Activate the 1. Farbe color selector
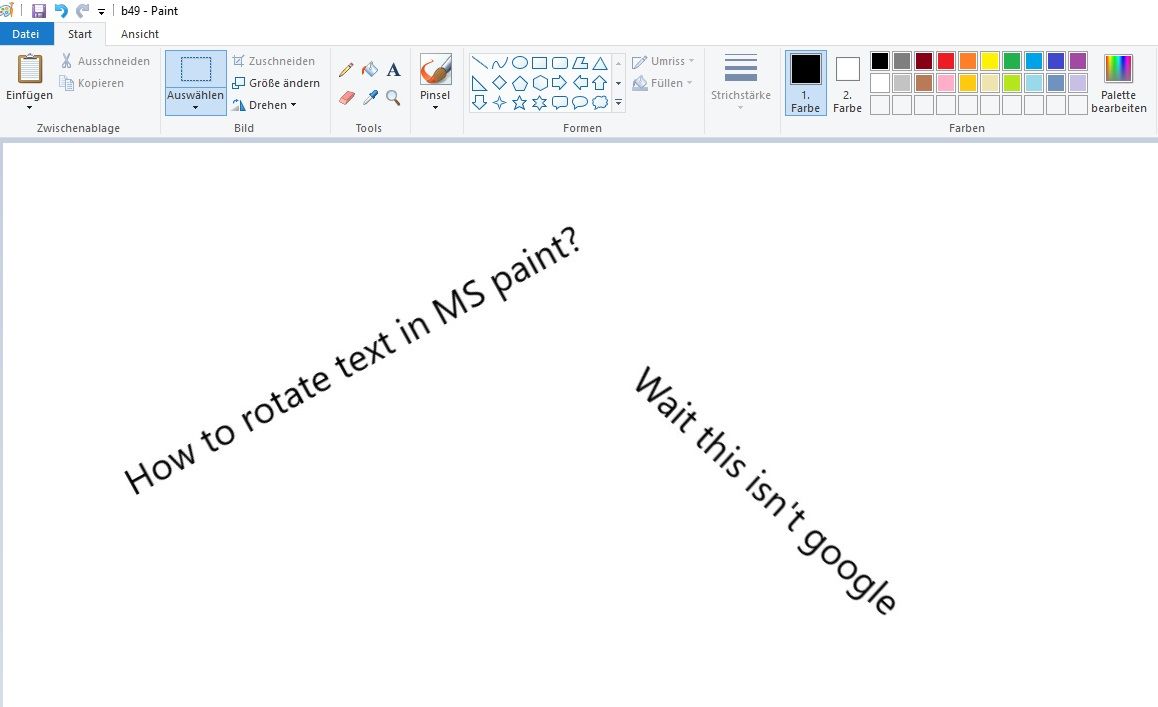Viewport: 1158px width, 707px height. click(805, 83)
